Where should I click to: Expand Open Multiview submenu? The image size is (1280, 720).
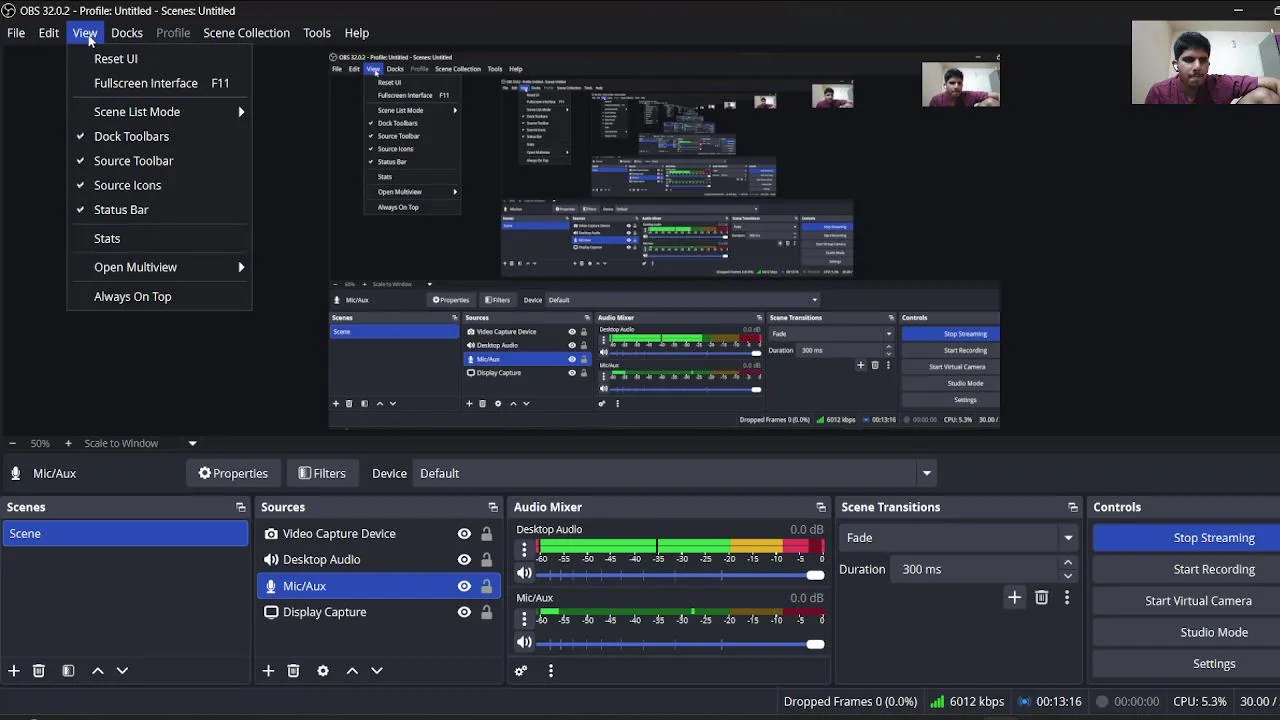click(x=159, y=267)
